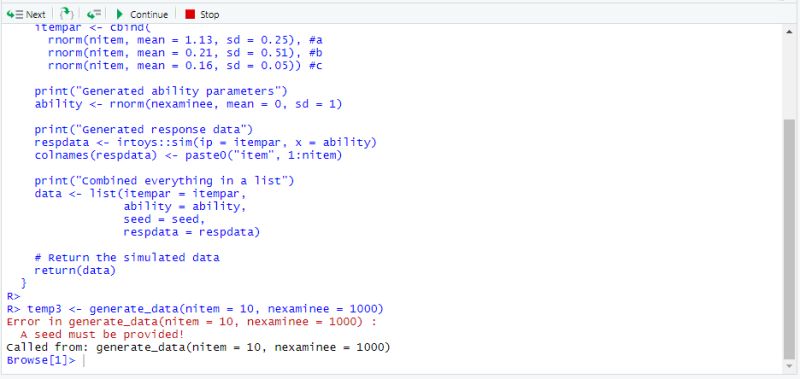Click the print 'Generated ability parameters' line
This screenshot has height=379, width=800.
tap(161, 91)
